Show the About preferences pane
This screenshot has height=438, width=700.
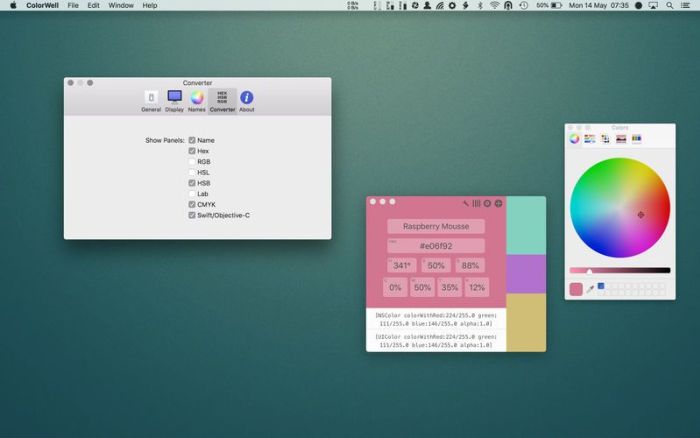pos(246,100)
